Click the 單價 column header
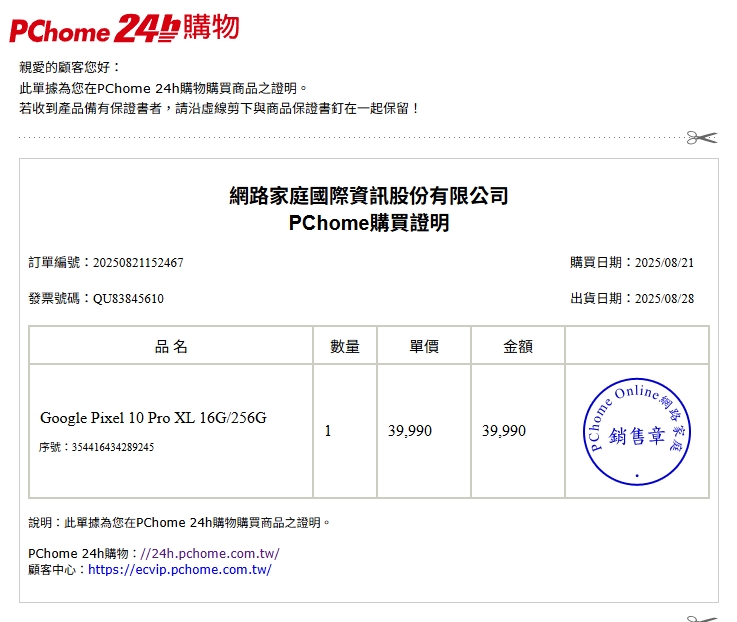Image resolution: width=737 pixels, height=622 pixels. pyautogui.click(x=424, y=346)
